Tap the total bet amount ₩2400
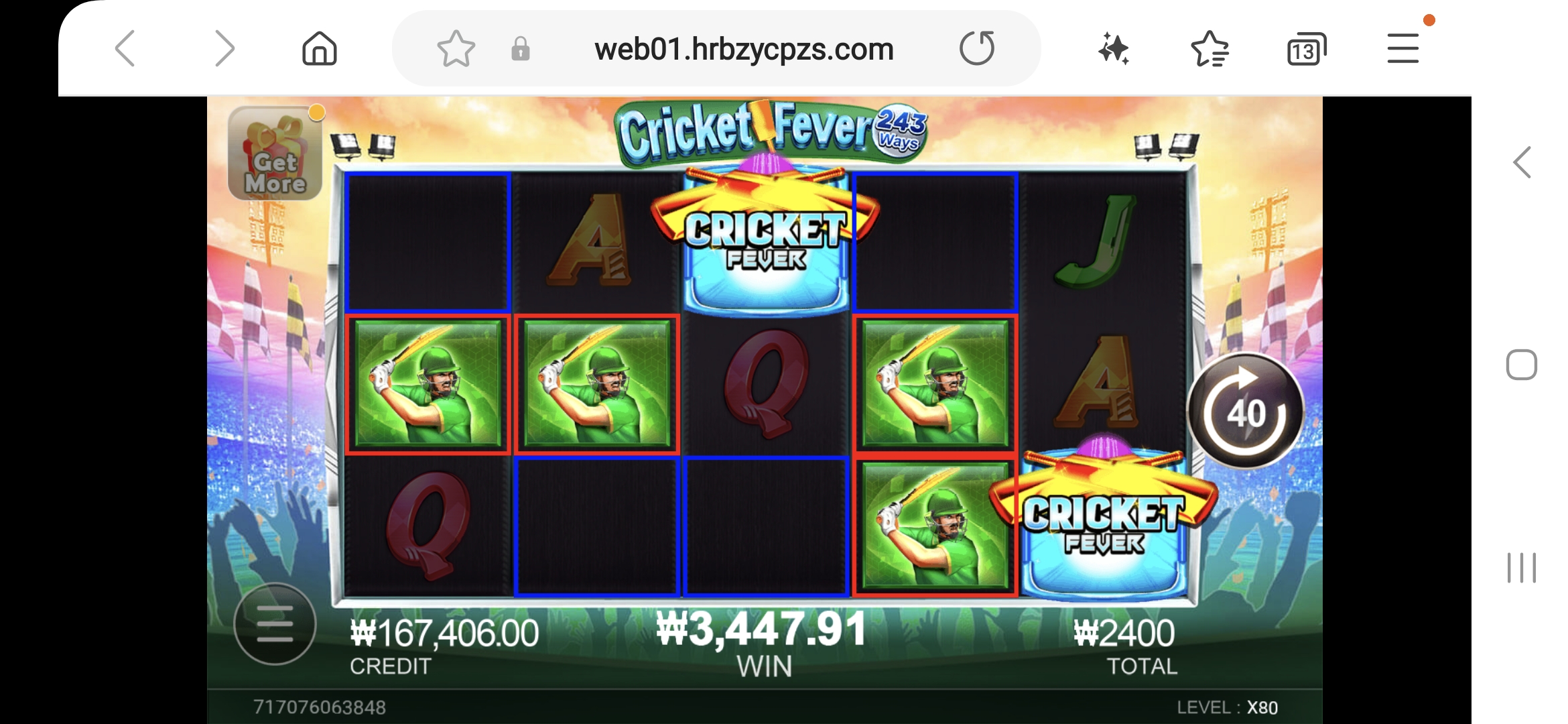1568x724 pixels. click(x=1124, y=633)
